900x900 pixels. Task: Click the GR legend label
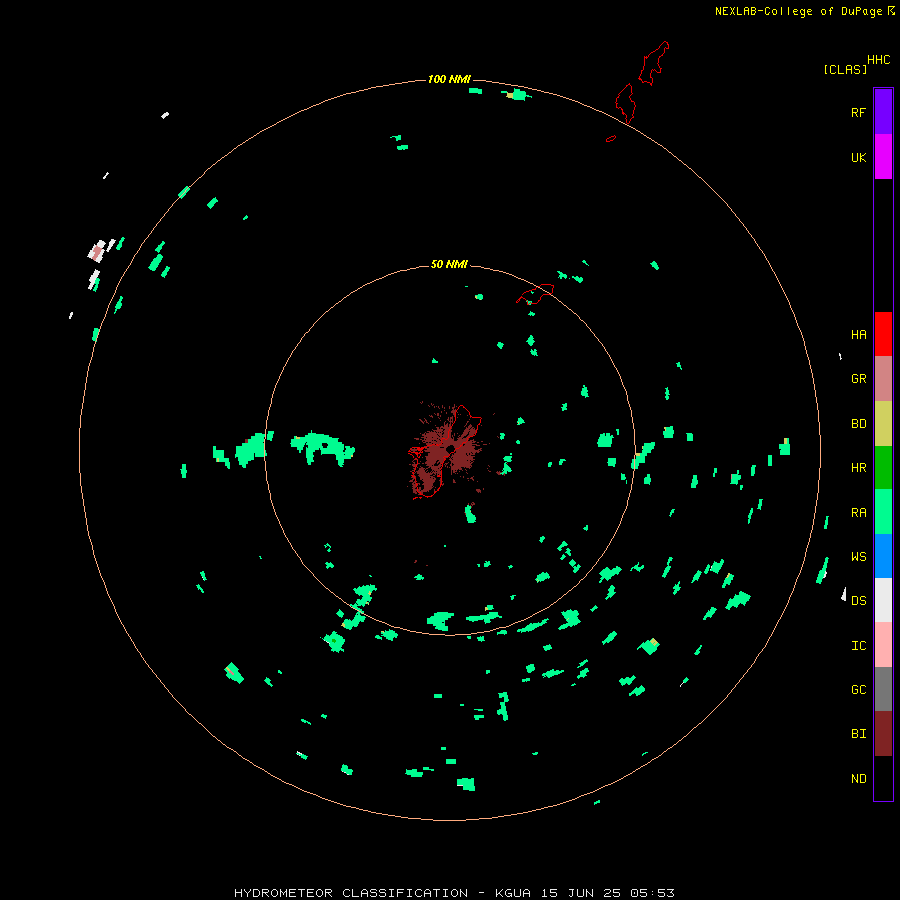click(x=858, y=379)
